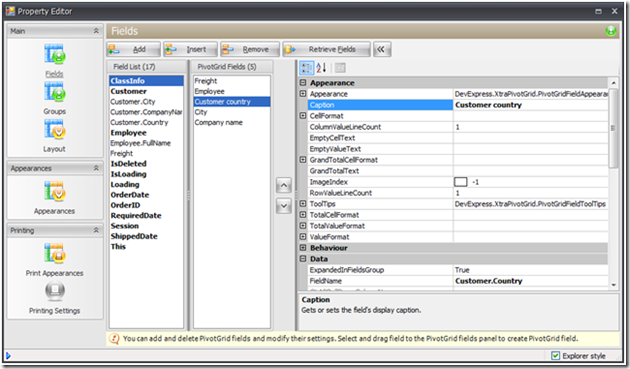This screenshot has width=630, height=369.
Task: Click the Fields link label
Action: point(54,74)
